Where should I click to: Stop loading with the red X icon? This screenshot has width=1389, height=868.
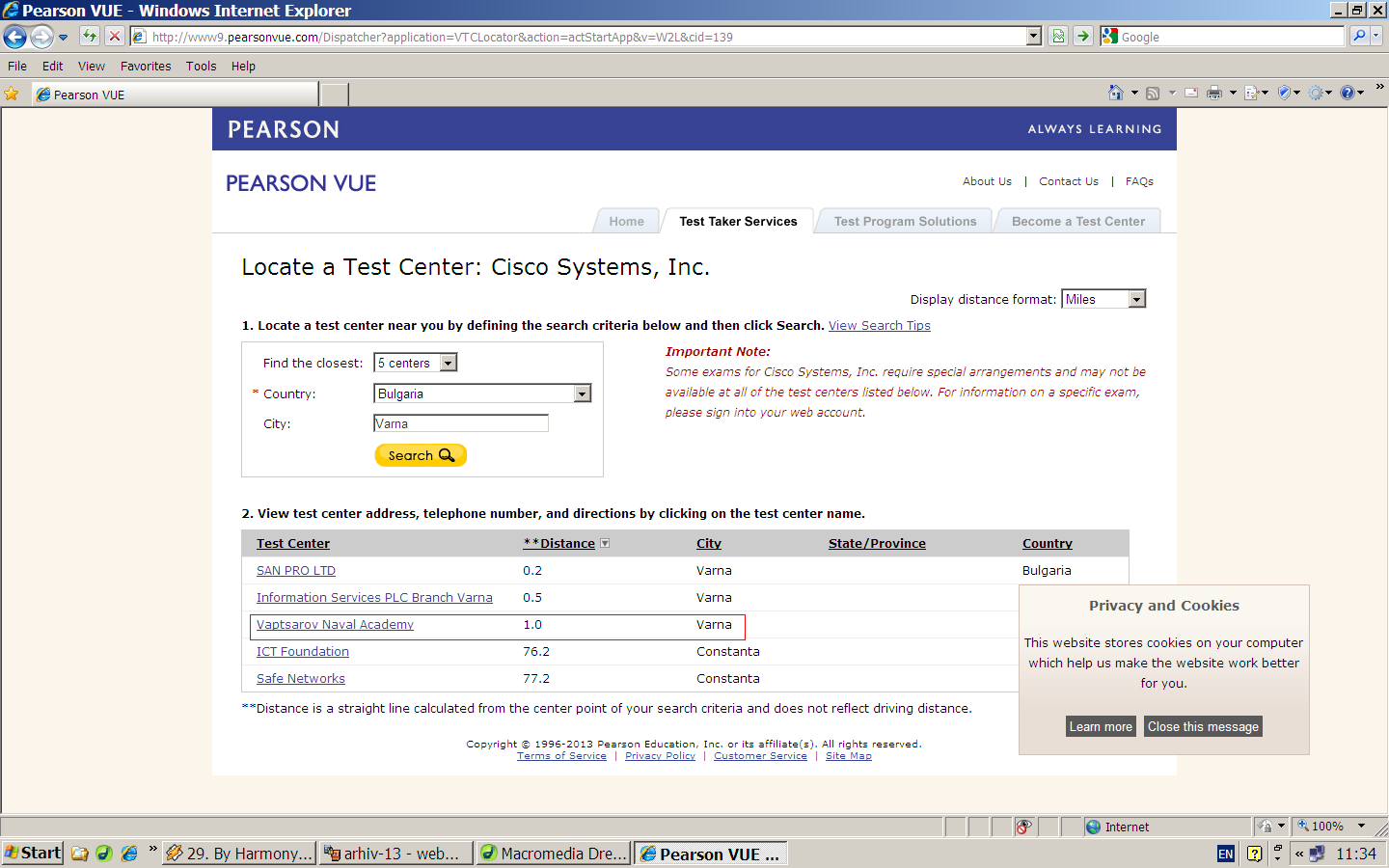tap(115, 37)
